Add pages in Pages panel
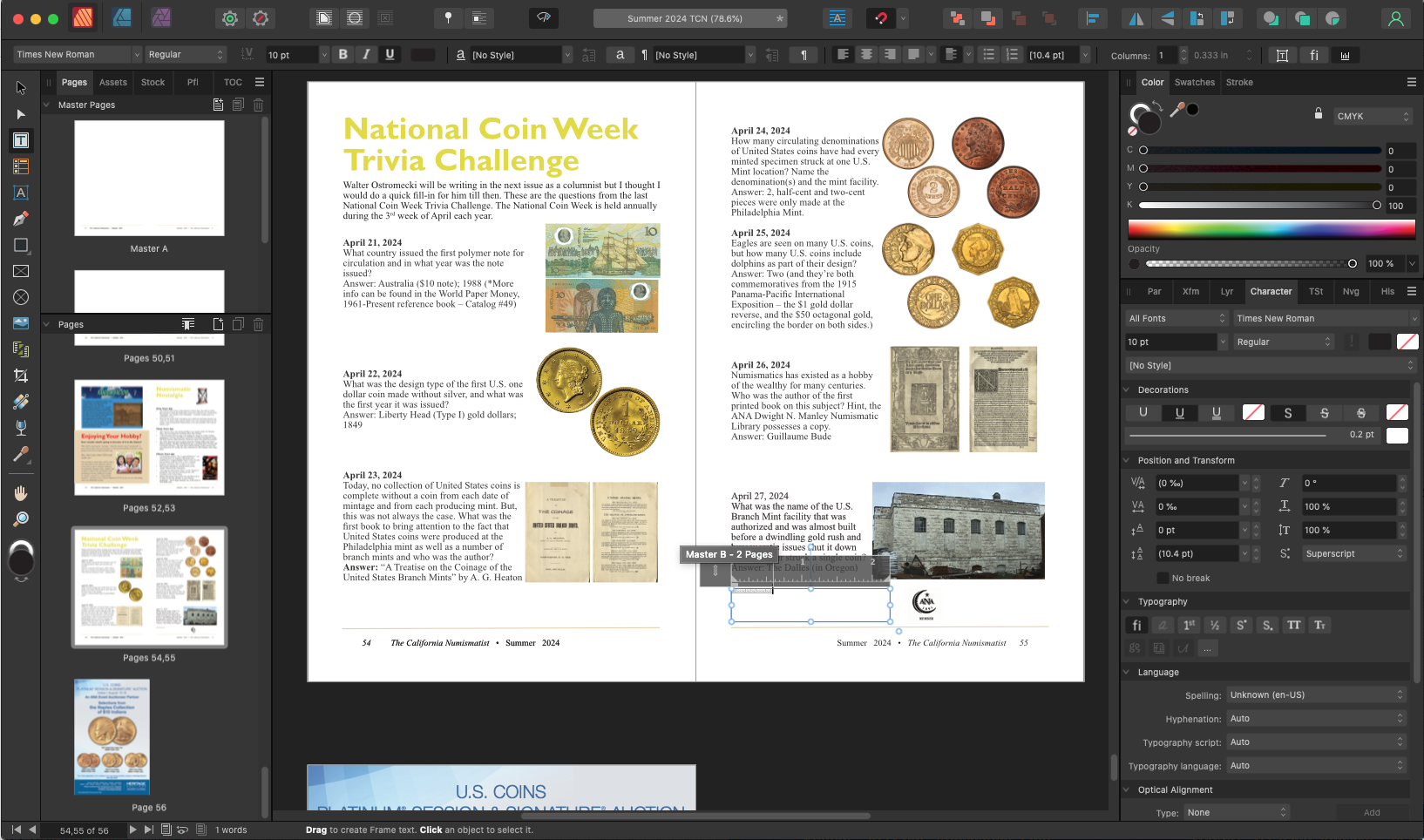 (218, 324)
